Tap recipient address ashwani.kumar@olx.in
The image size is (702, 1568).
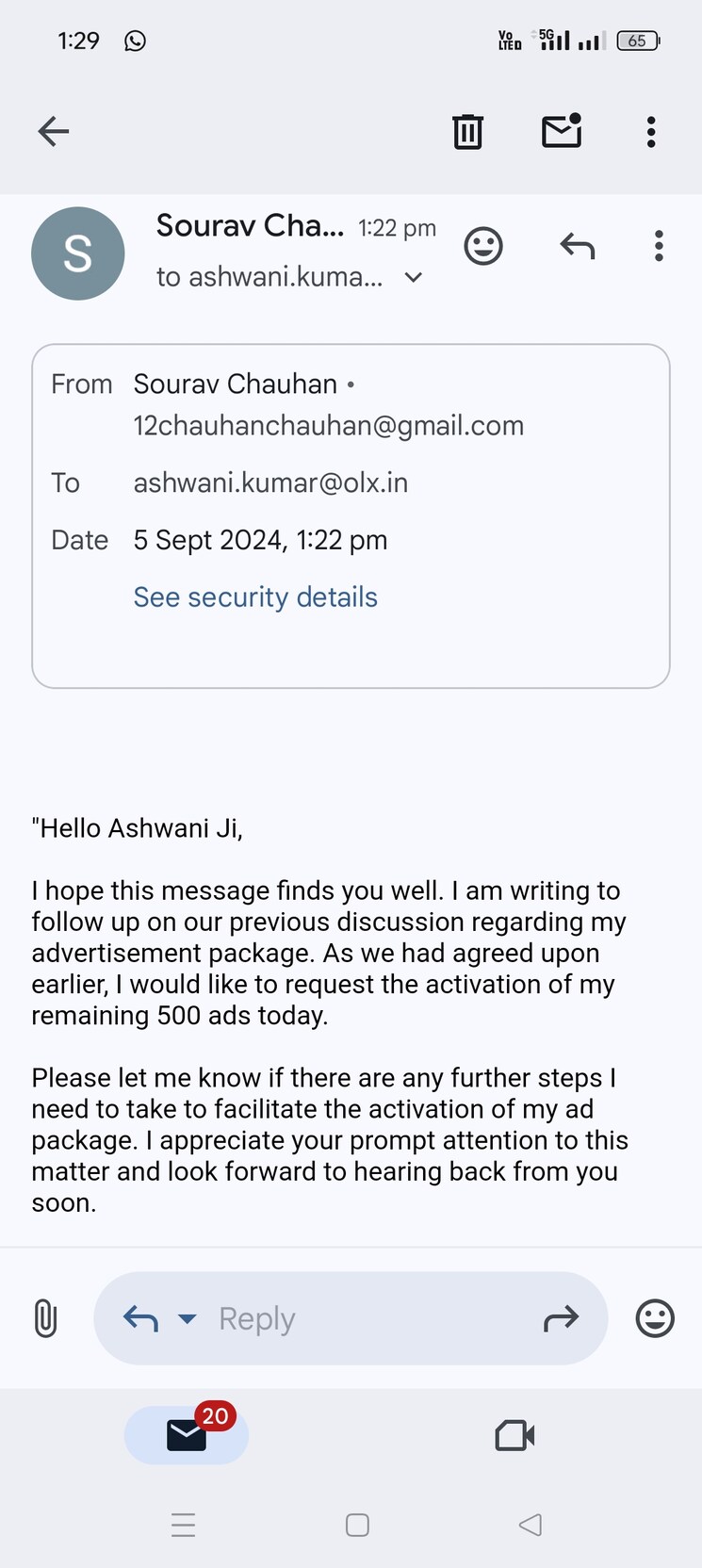pos(270,482)
